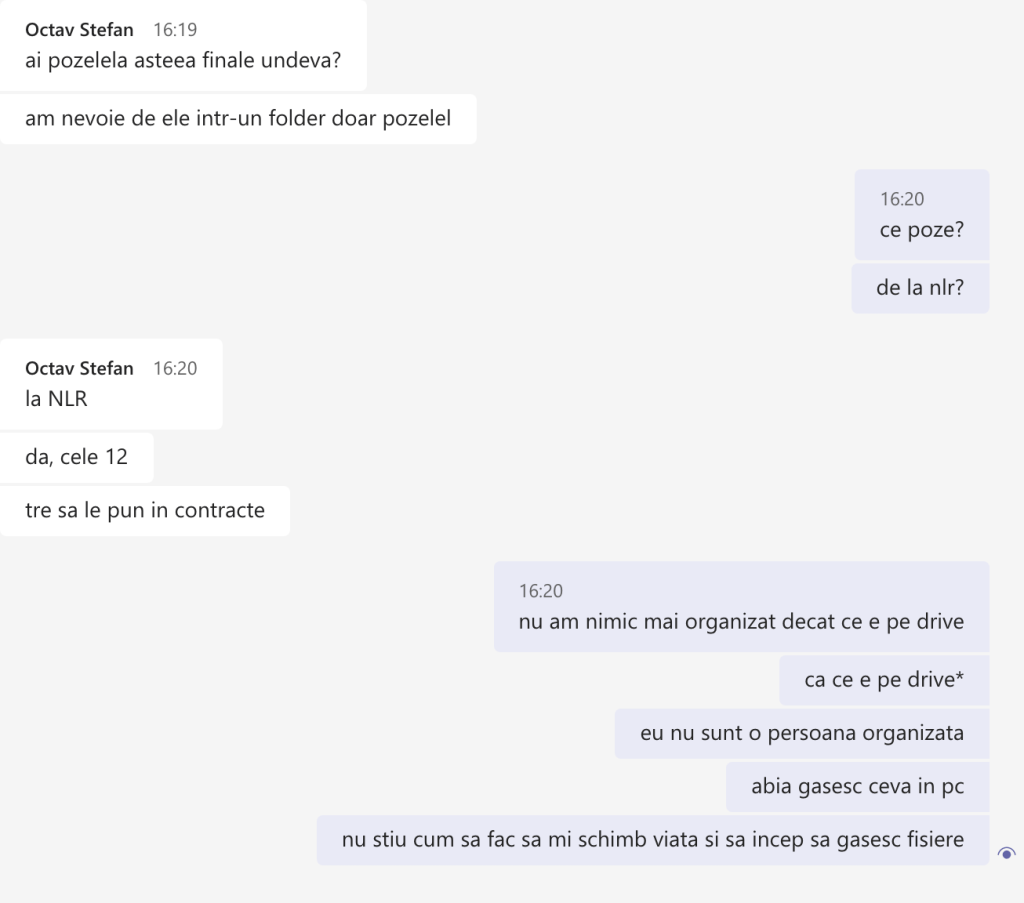Screen dimensions: 1024x903
Task: Click the 16:20 timestamp above 'nu am nimic'
Action: [x=541, y=591]
